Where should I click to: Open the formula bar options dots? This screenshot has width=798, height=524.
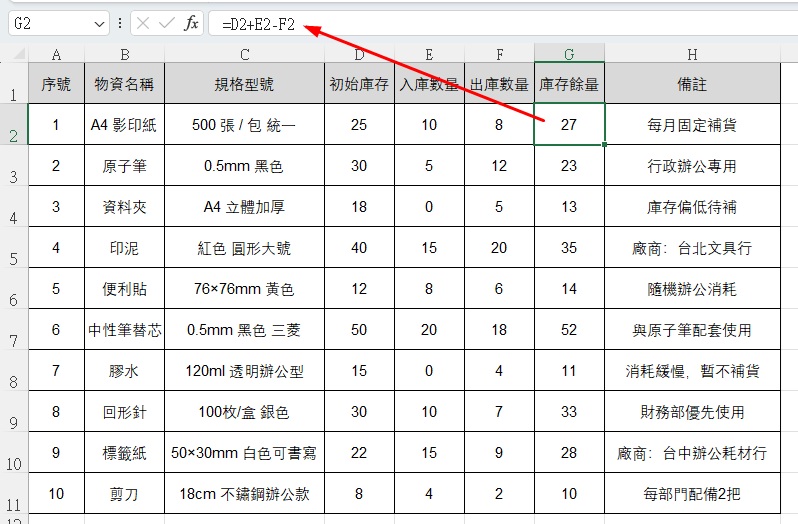120,23
